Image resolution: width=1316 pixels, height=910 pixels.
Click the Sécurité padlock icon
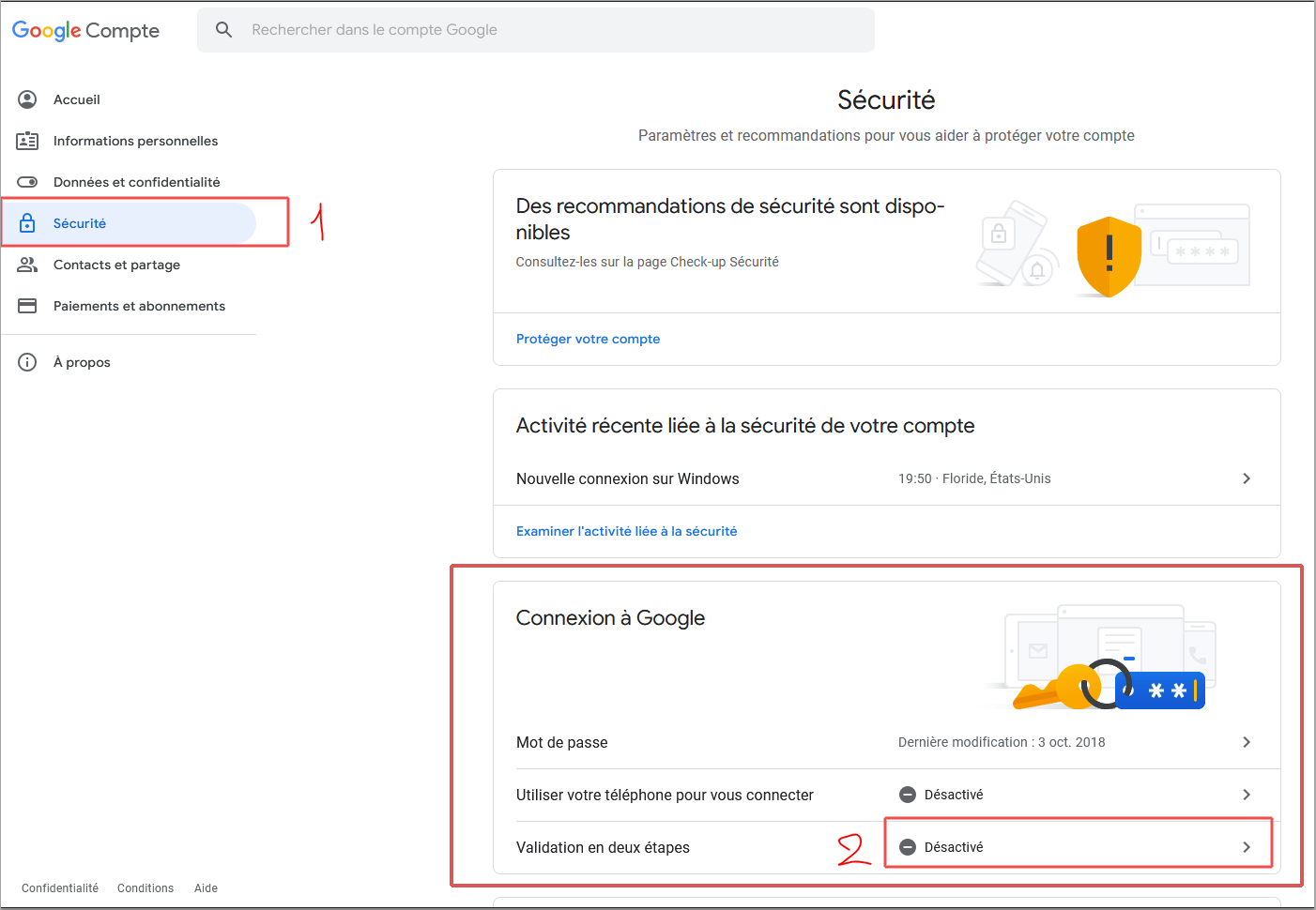coord(27,223)
